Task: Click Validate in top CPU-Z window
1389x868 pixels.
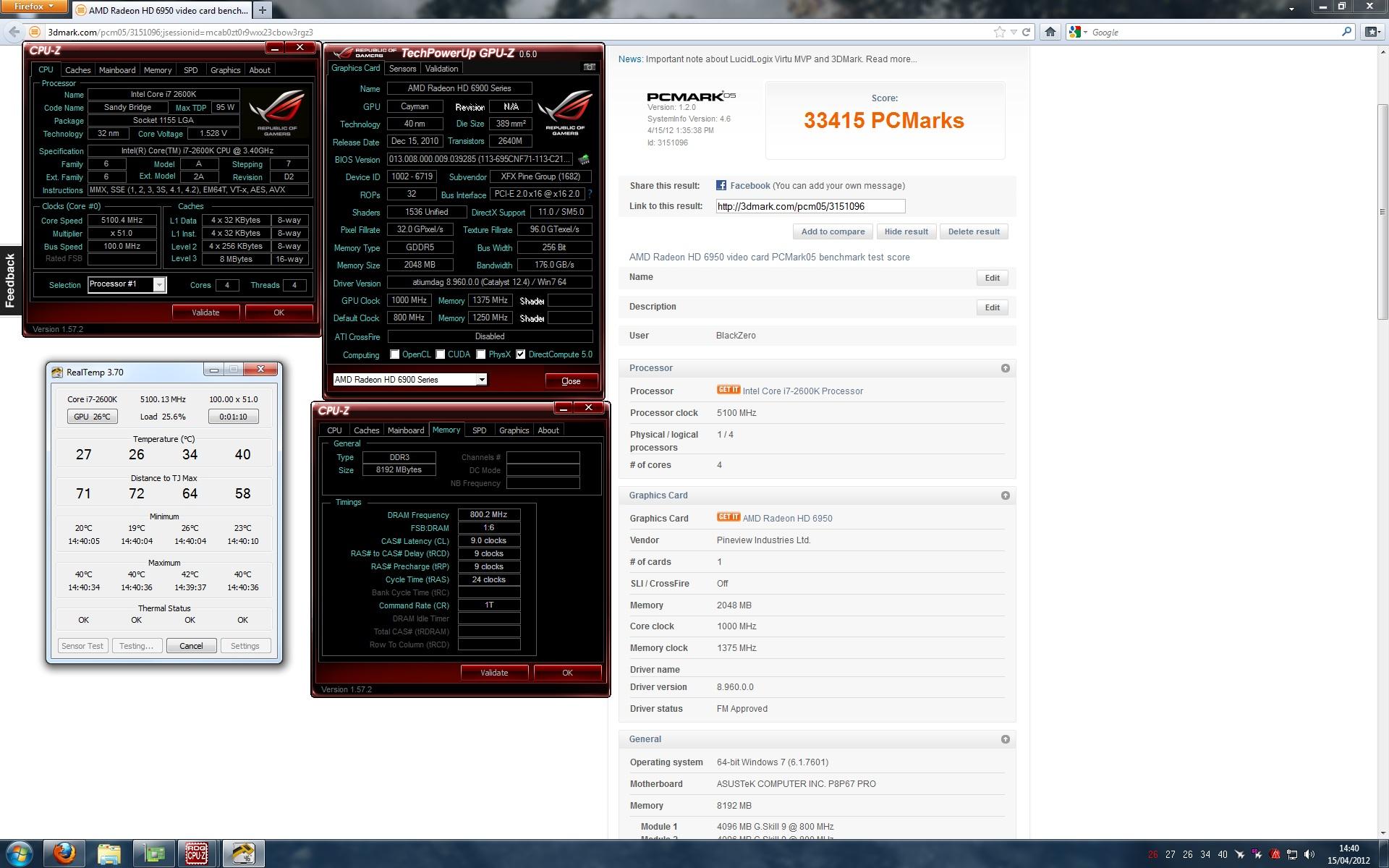Action: (x=205, y=312)
